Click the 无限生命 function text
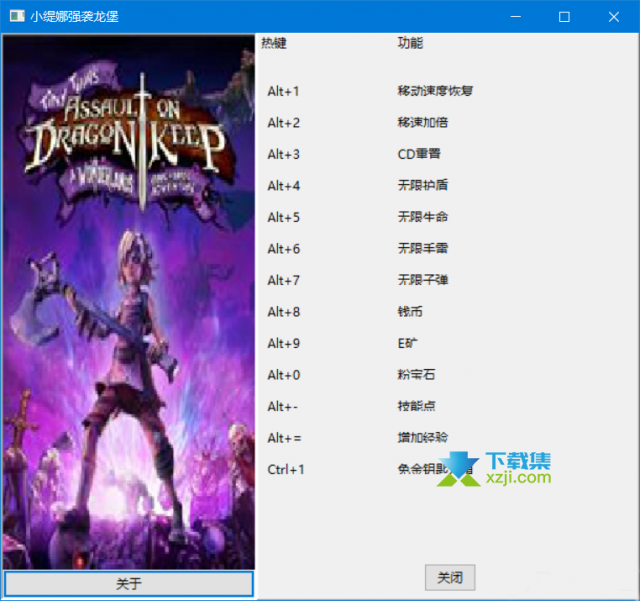Viewport: 640px width, 601px height. (x=423, y=217)
